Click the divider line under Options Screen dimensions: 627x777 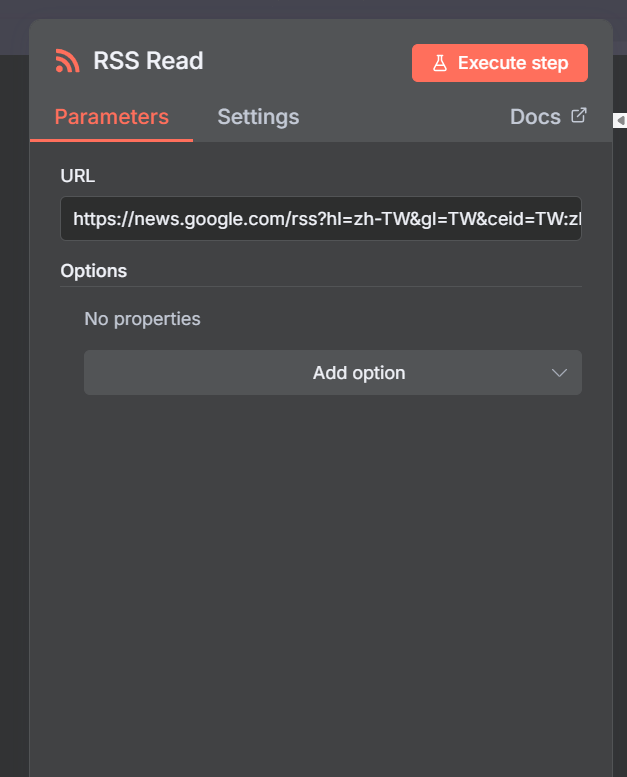(320, 287)
